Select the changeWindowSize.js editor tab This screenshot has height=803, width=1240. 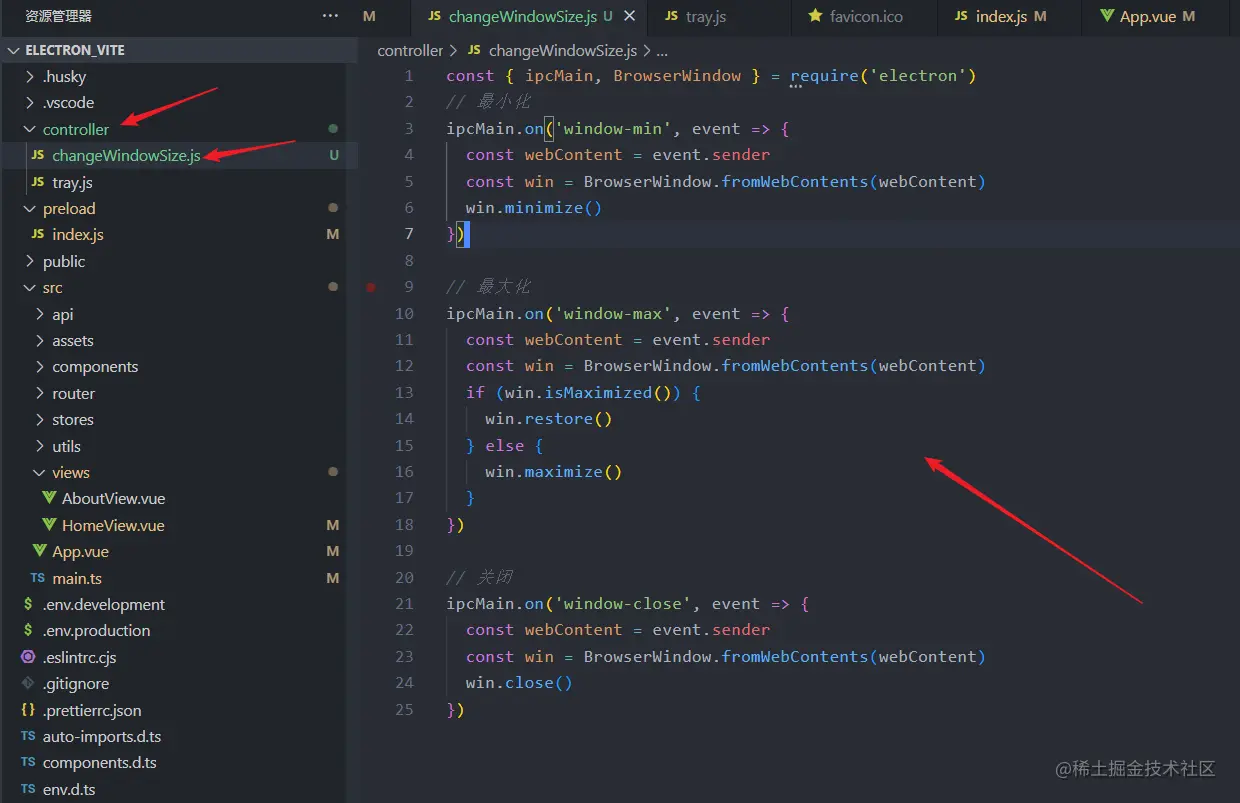[x=521, y=16]
